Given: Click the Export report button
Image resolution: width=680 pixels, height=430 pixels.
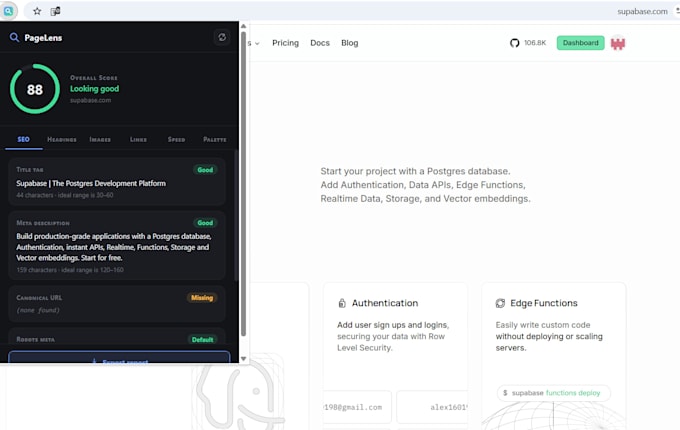Looking at the screenshot, I should 119,357.
